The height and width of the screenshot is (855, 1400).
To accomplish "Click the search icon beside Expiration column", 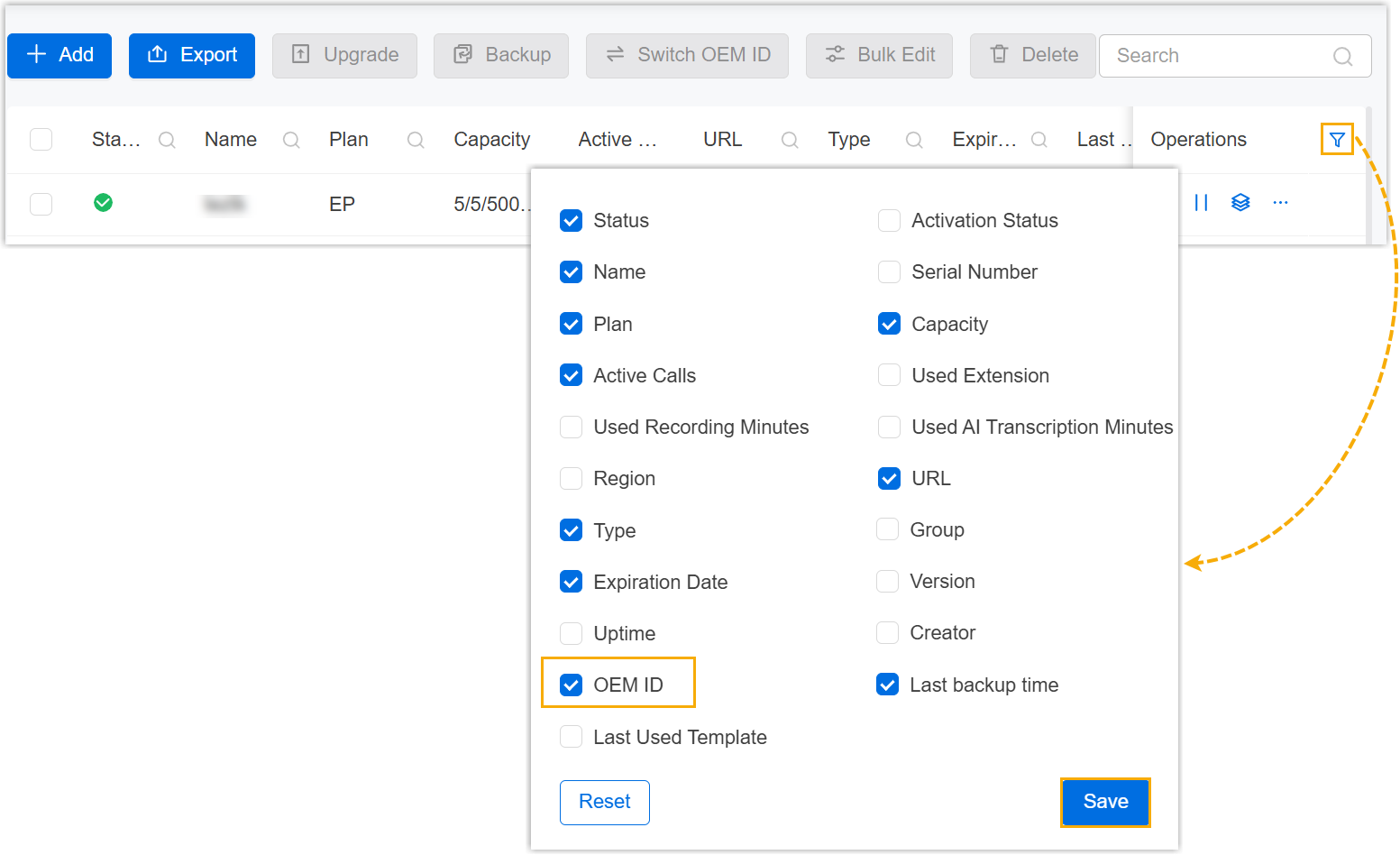I will click(1039, 140).
